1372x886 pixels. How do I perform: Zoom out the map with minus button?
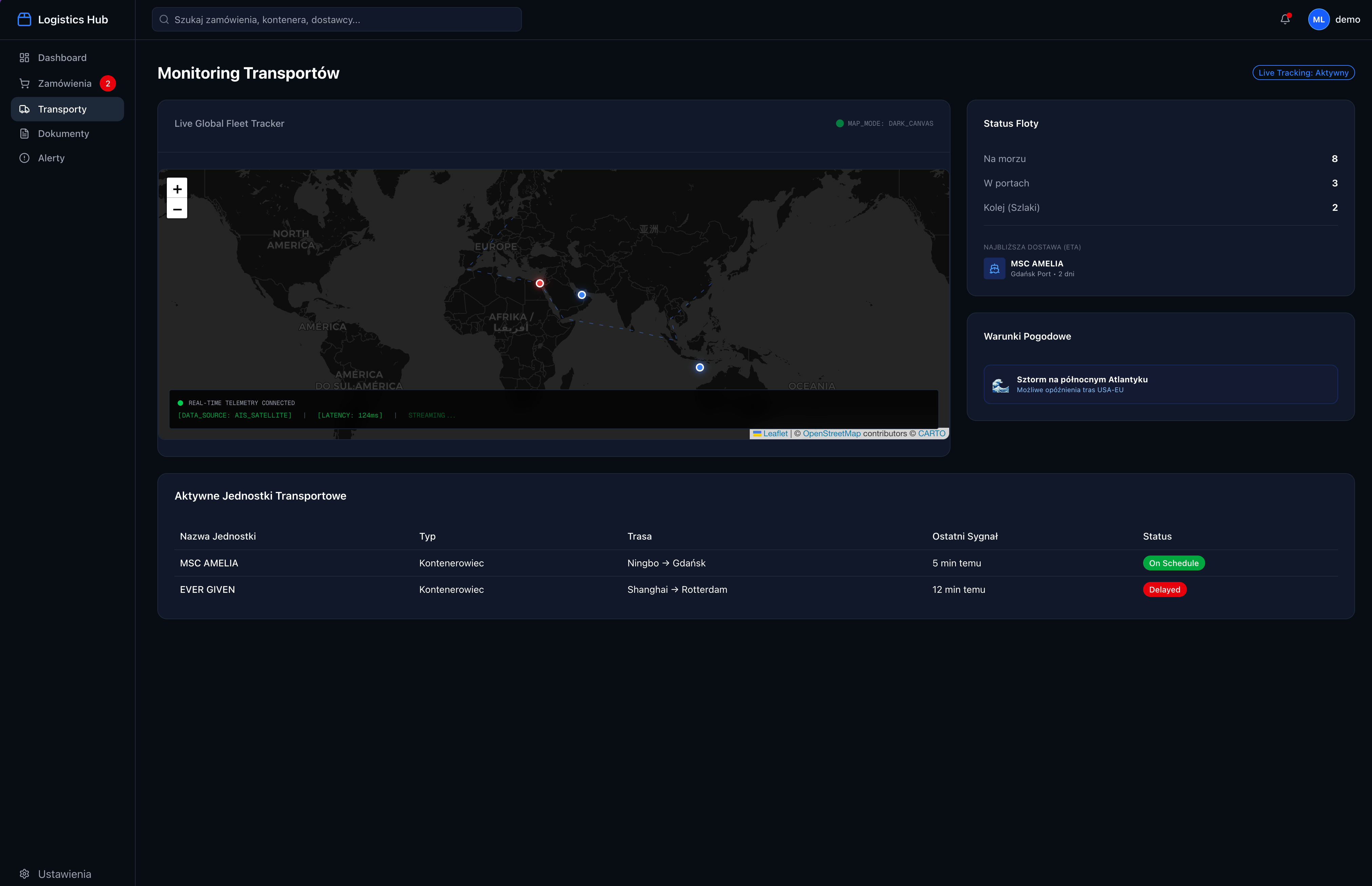(x=177, y=209)
